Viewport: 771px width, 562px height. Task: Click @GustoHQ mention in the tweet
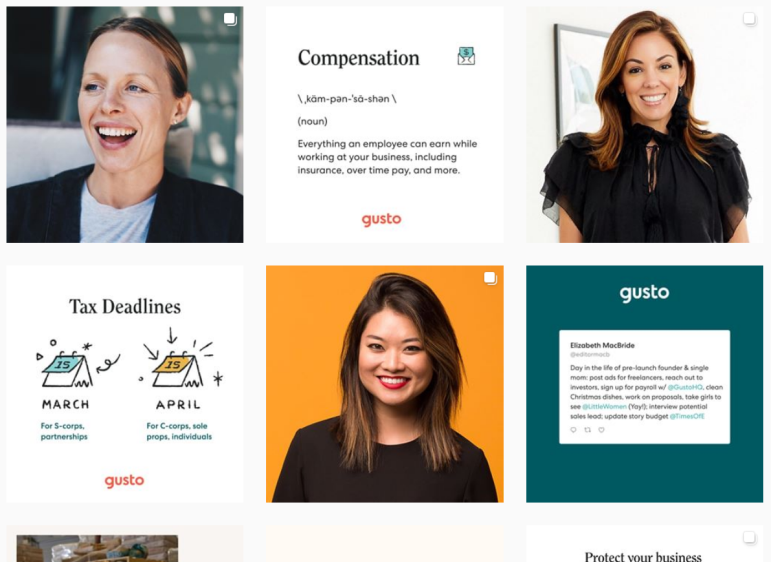[685, 387]
